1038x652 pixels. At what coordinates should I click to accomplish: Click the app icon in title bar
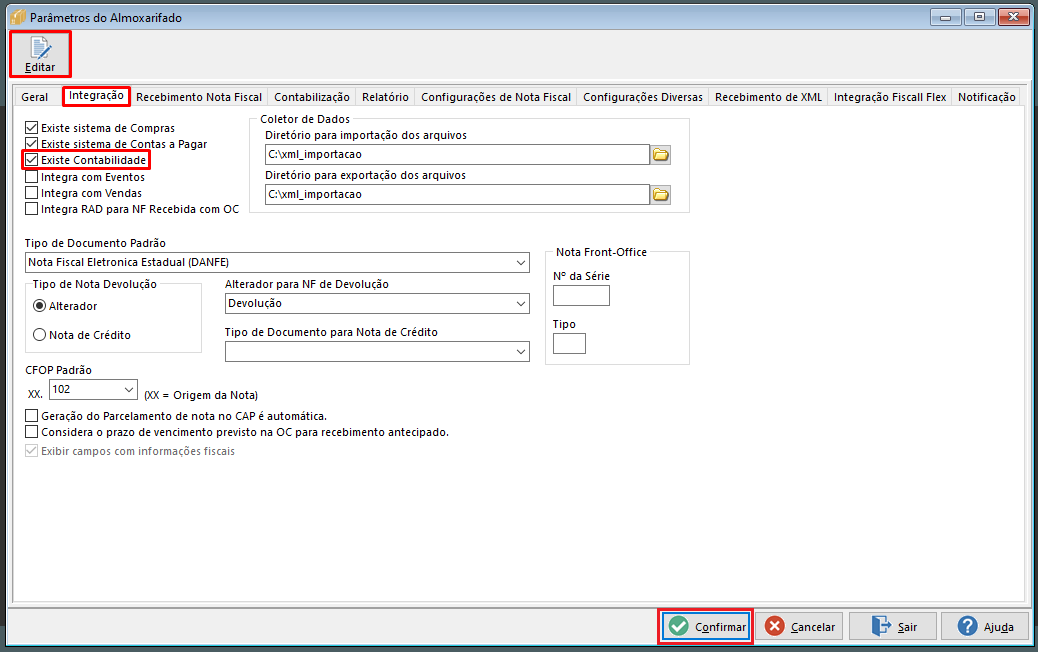pos(18,17)
